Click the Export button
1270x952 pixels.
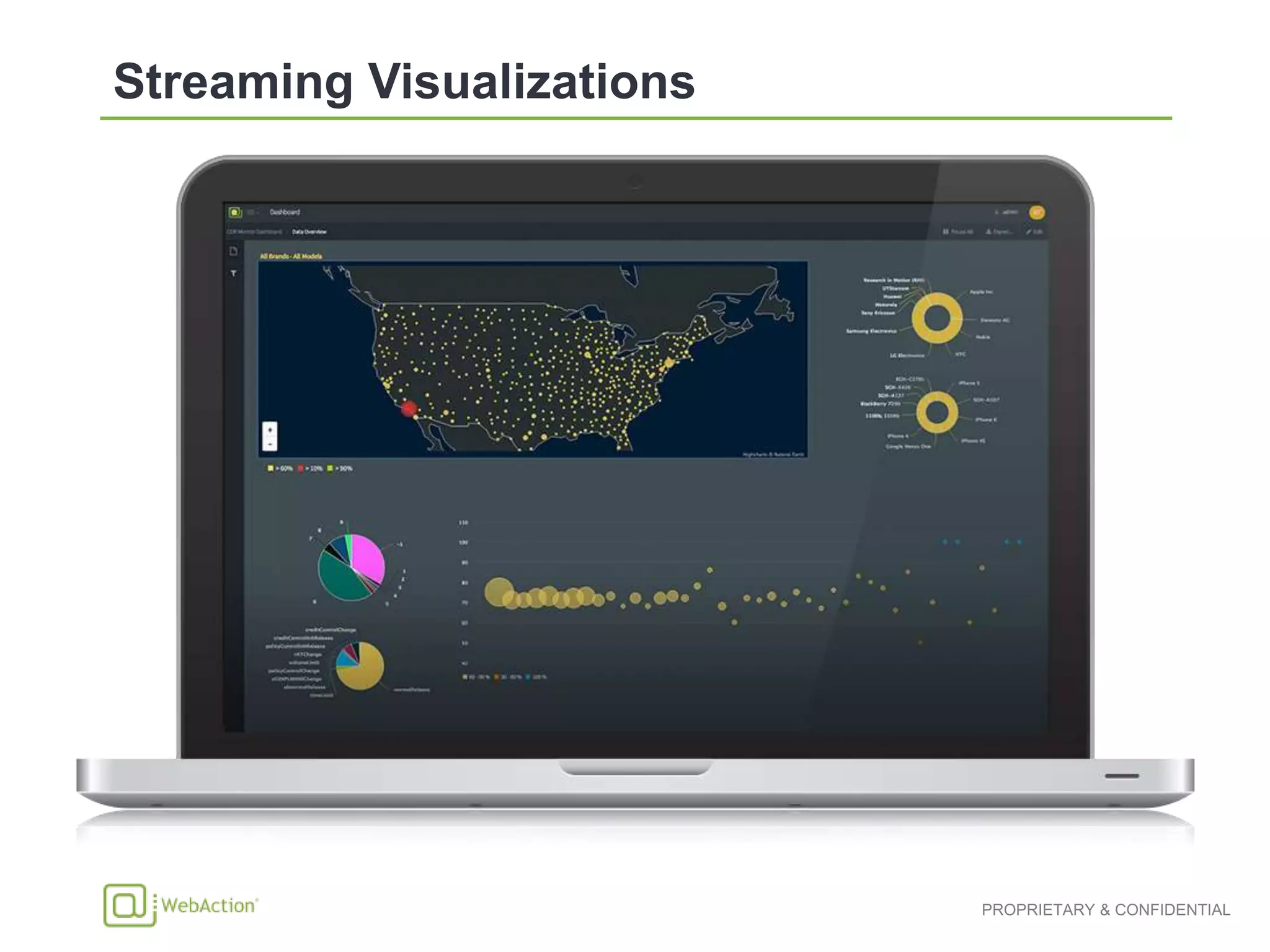tap(999, 232)
